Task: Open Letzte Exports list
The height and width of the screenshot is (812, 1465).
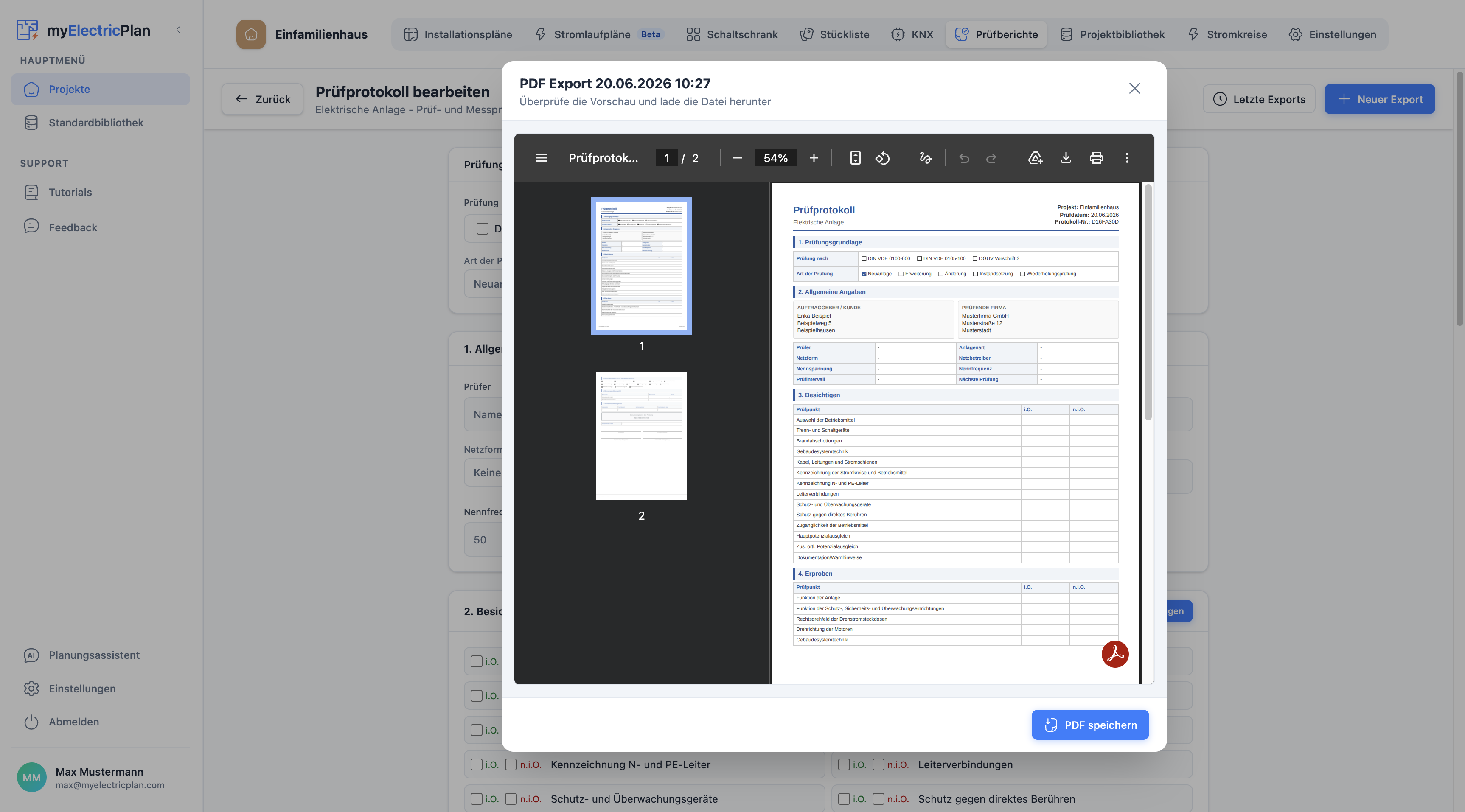Action: coord(1259,100)
